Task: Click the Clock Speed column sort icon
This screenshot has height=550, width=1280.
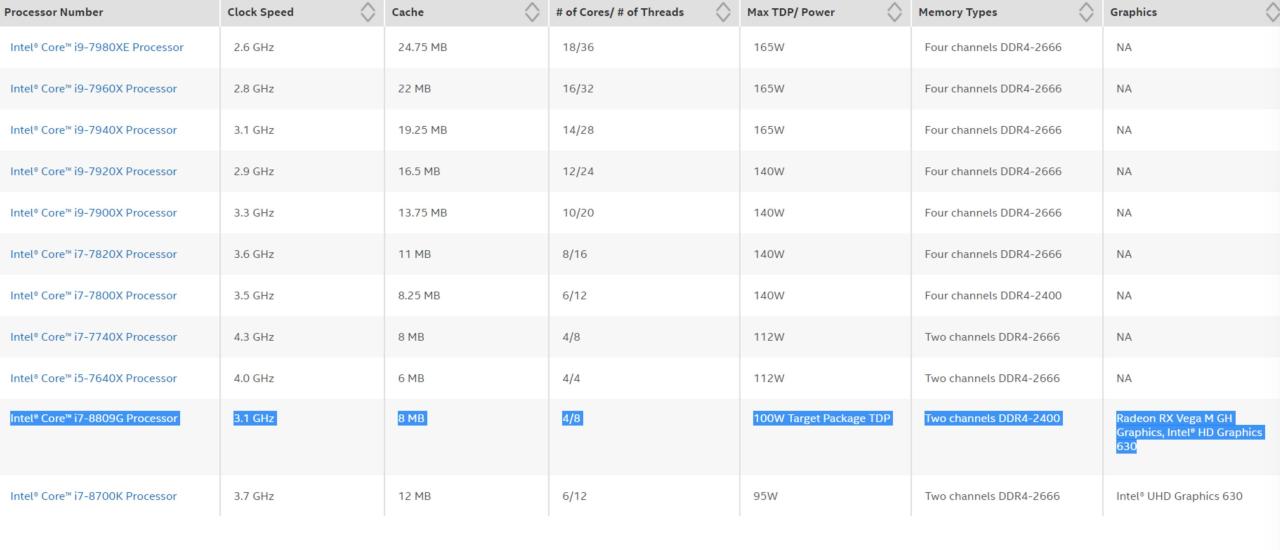Action: [x=368, y=13]
